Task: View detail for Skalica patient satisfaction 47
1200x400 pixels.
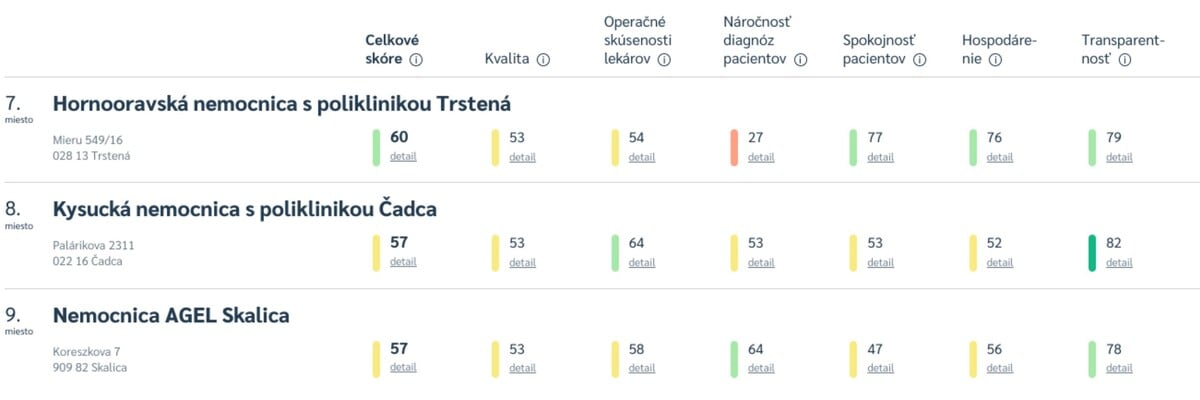Action: [880, 368]
